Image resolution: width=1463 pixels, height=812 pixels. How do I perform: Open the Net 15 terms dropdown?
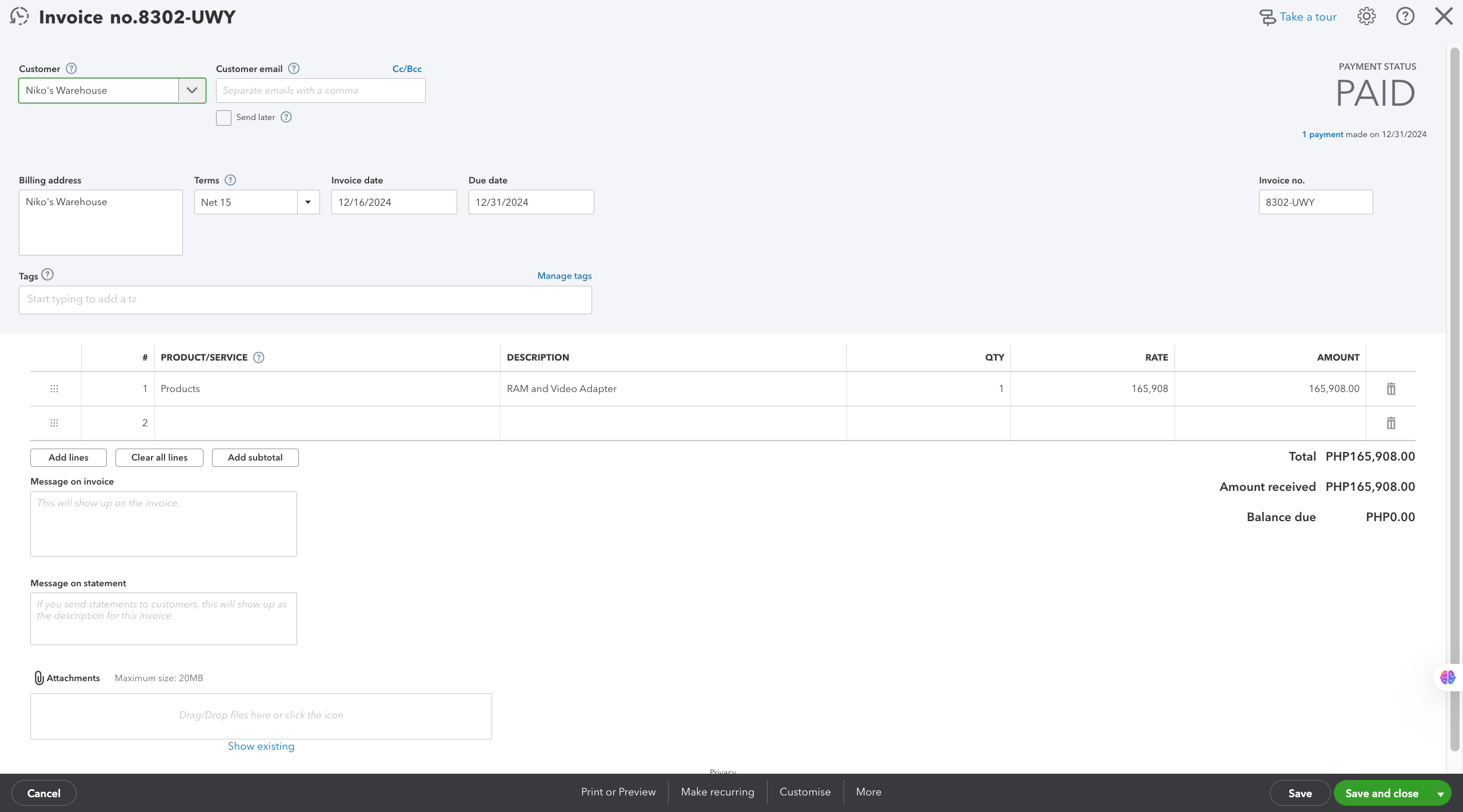(x=308, y=202)
